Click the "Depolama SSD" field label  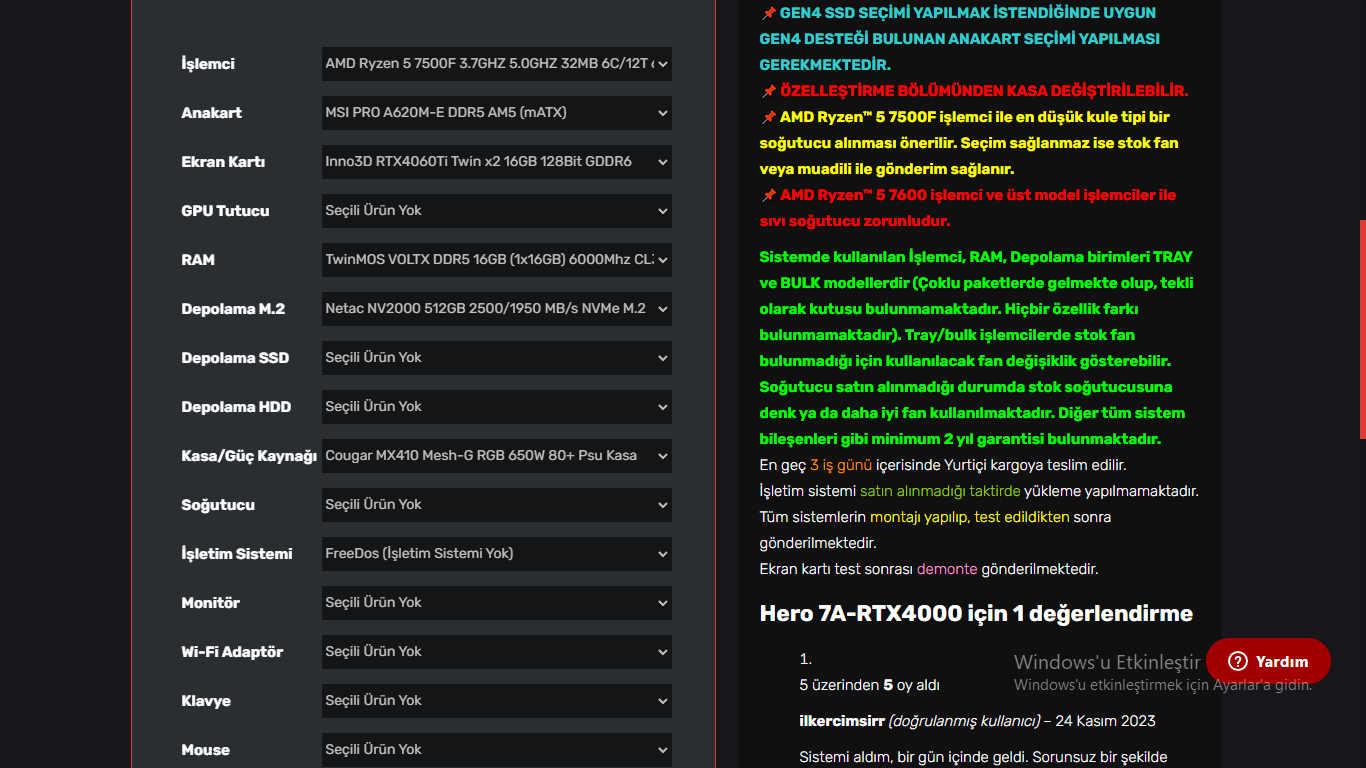pyautogui.click(x=235, y=358)
